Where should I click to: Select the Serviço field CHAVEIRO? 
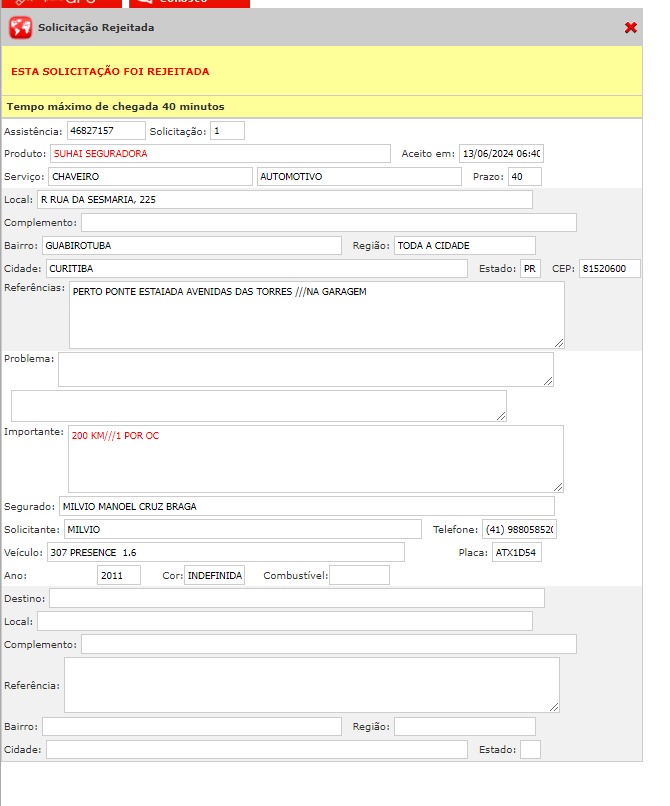150,177
